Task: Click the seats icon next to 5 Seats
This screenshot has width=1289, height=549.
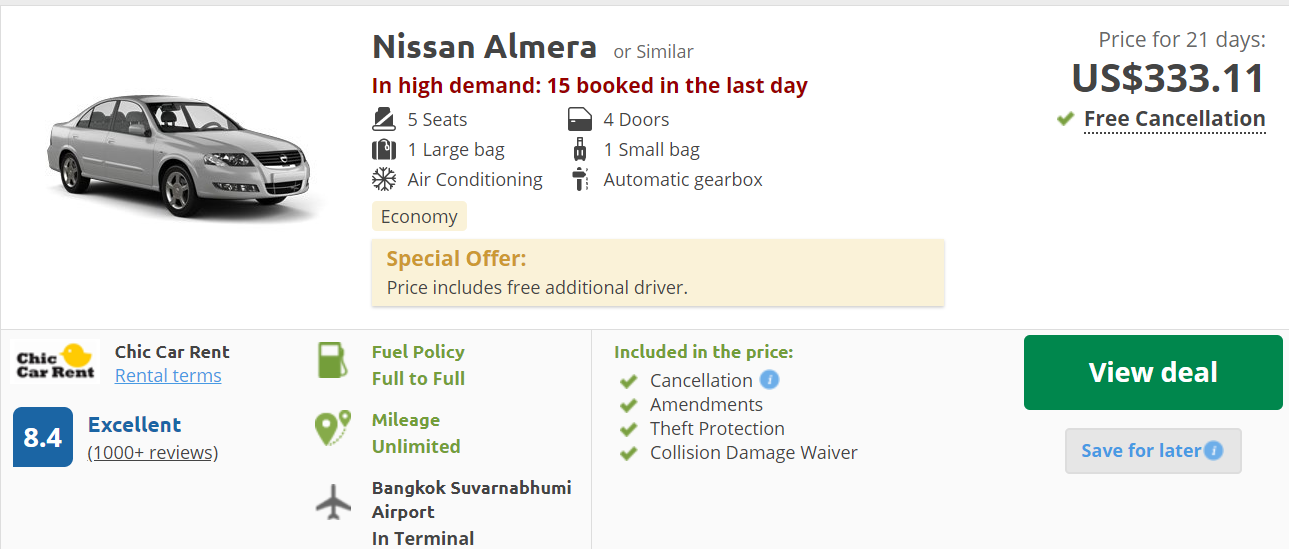Action: click(x=383, y=119)
